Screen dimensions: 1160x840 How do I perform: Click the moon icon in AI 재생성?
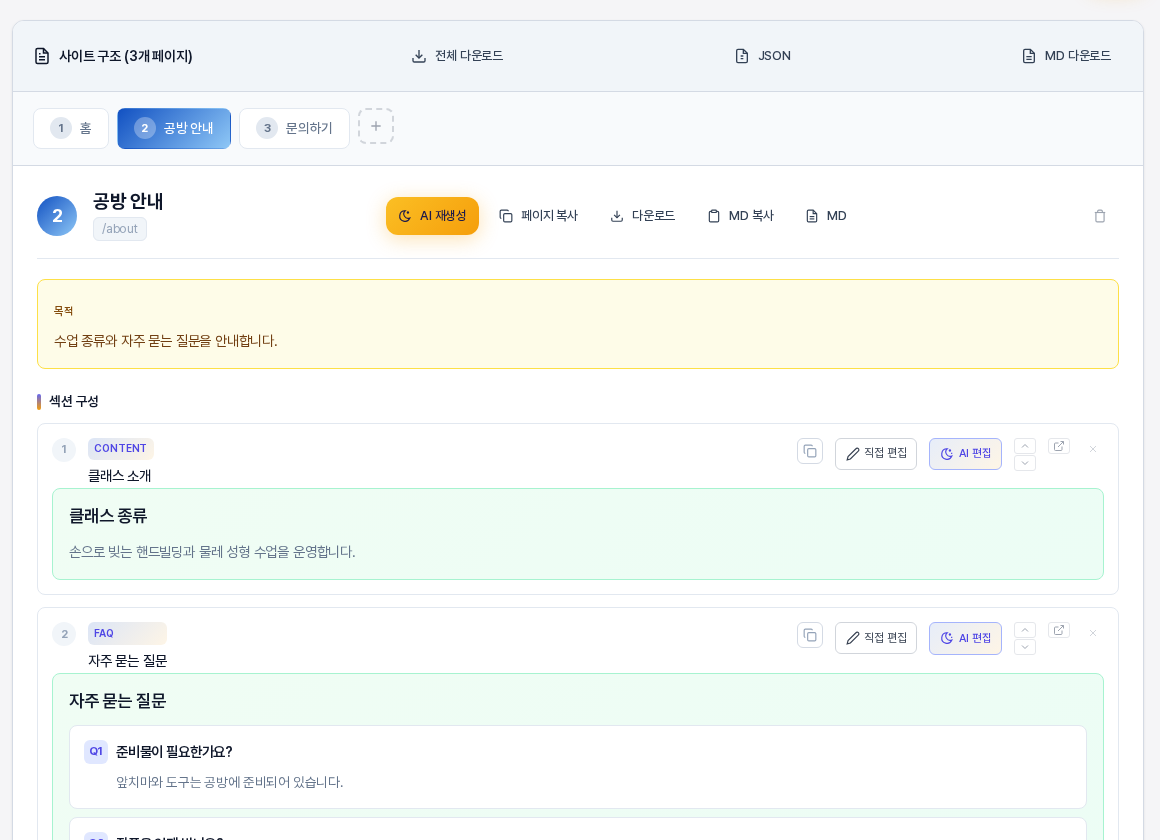[x=405, y=216]
